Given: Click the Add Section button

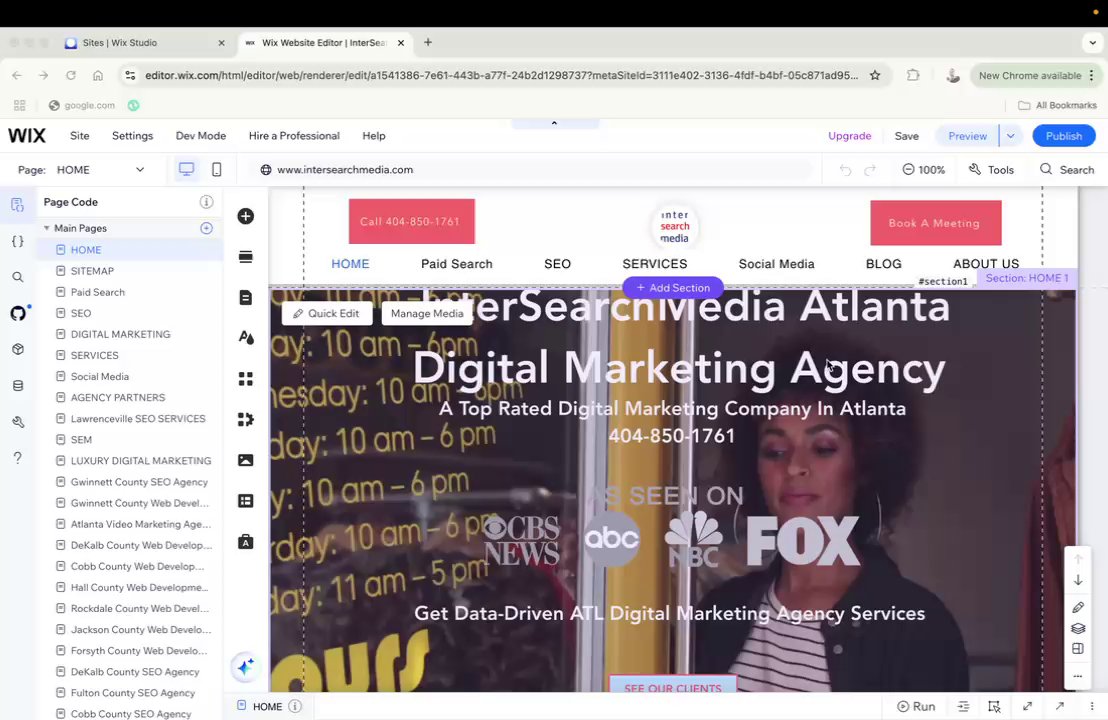Looking at the screenshot, I should [x=673, y=288].
